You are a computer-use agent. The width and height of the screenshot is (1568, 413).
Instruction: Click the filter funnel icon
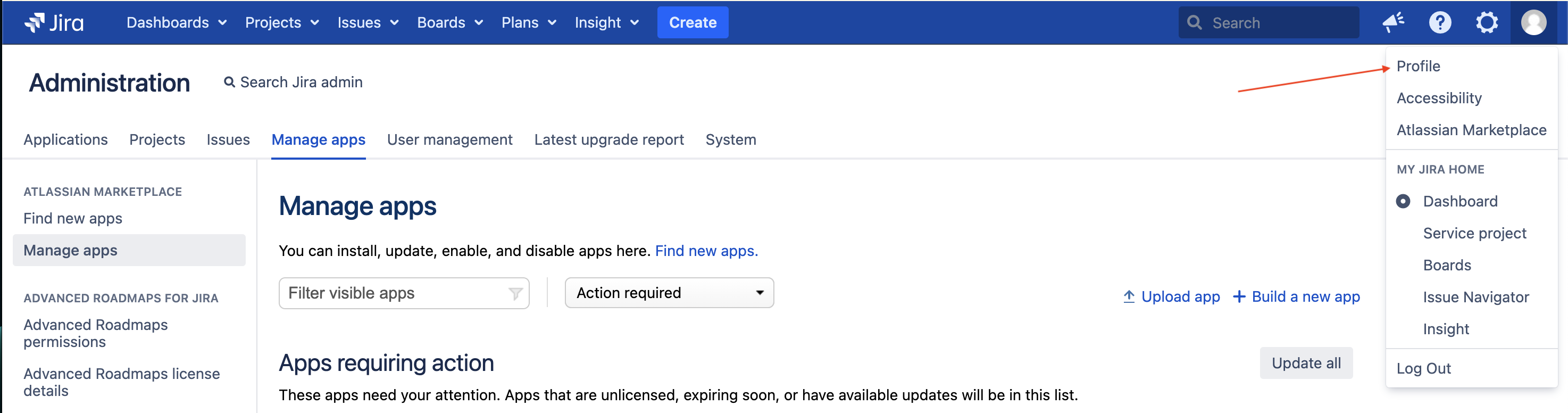[515, 294]
